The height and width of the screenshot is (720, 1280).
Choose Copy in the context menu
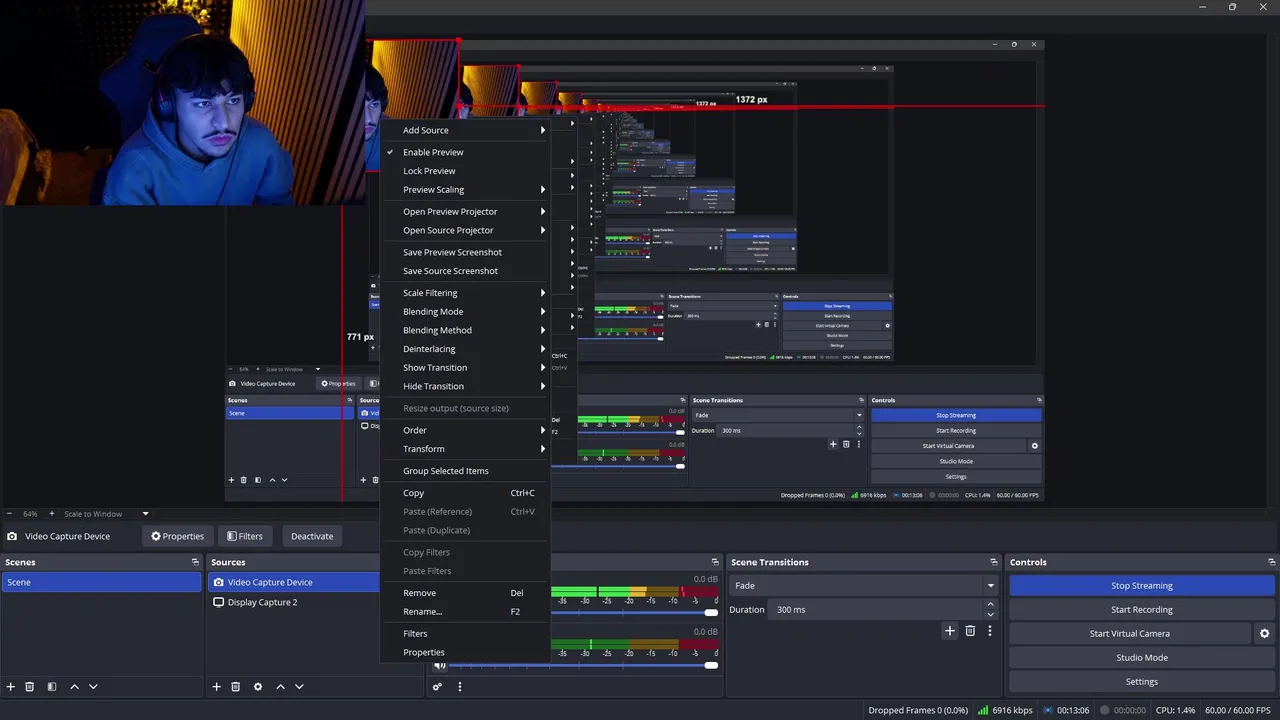pos(466,493)
